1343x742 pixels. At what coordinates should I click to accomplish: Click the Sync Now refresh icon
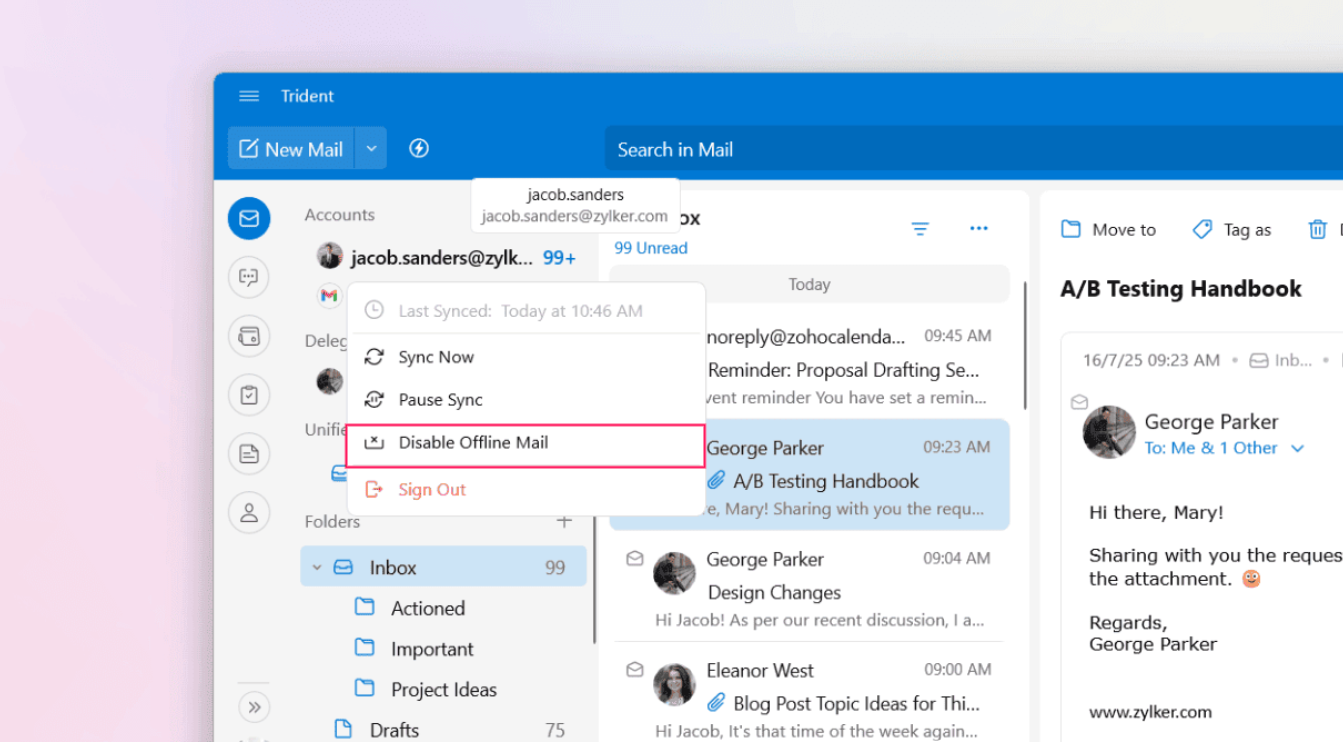pyautogui.click(x=374, y=357)
